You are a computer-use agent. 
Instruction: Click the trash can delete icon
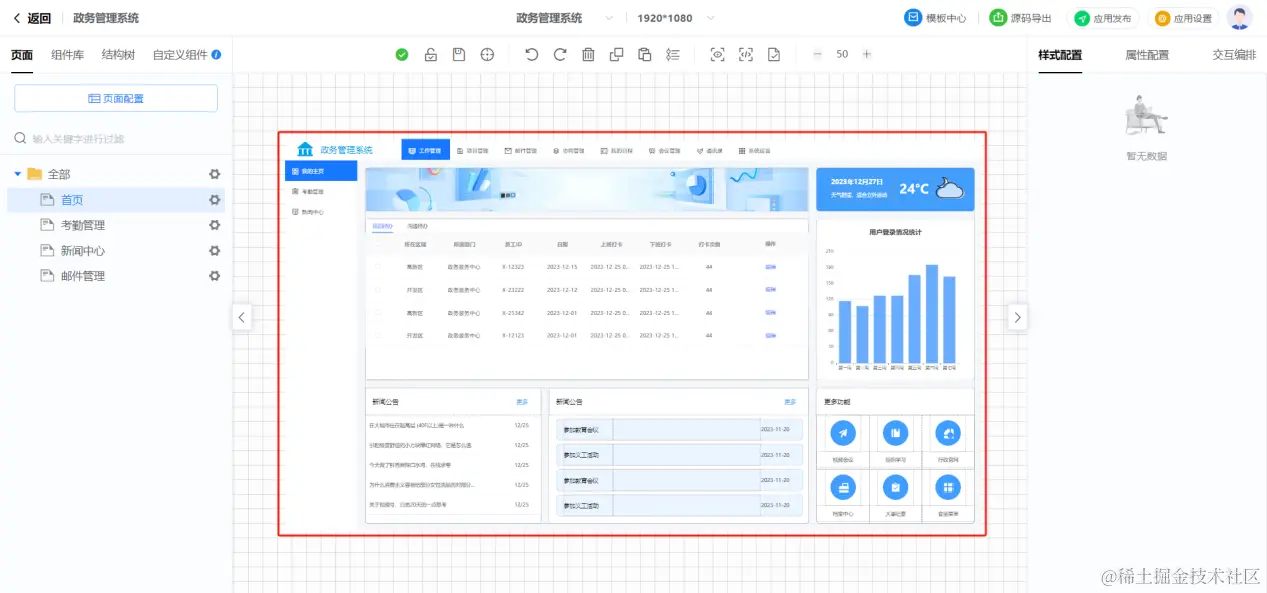pos(588,55)
